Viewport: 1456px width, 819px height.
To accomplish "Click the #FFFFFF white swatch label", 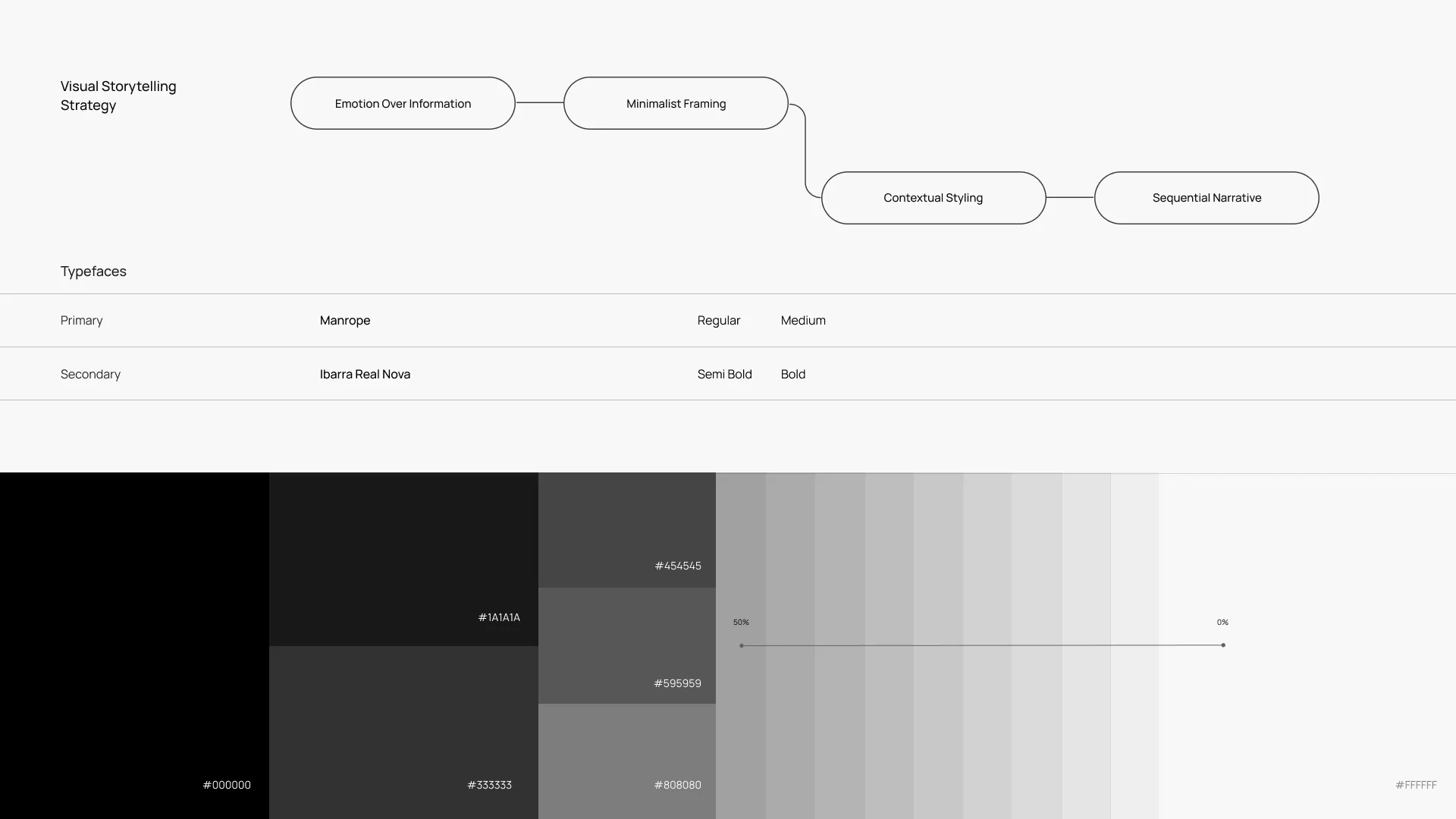I will click(x=1416, y=785).
